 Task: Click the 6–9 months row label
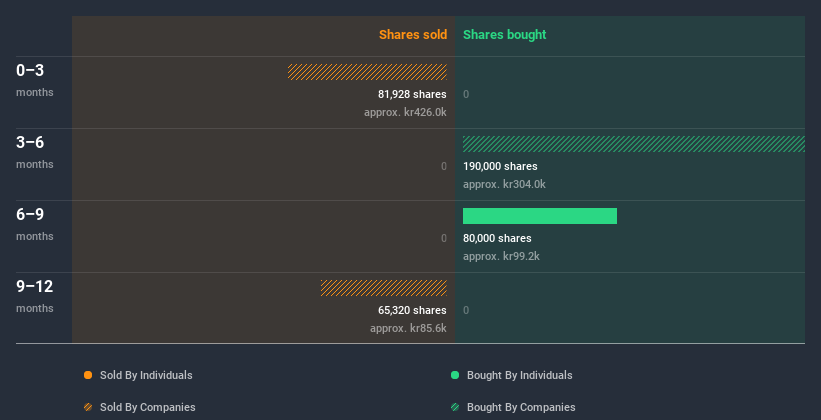coord(35,224)
